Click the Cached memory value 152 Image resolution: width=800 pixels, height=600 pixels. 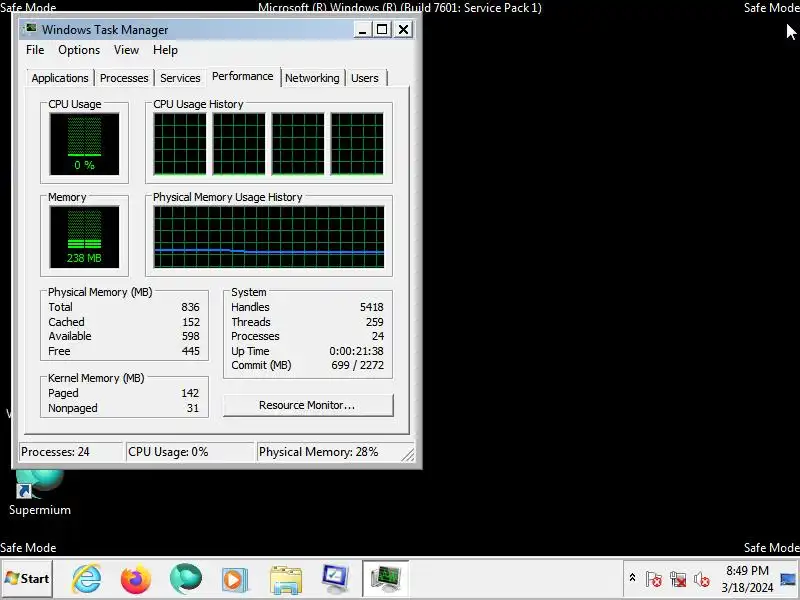click(x=191, y=322)
